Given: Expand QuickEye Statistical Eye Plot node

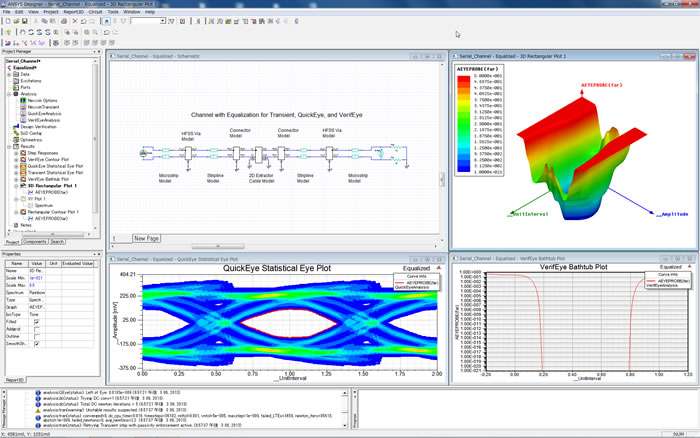Looking at the screenshot, I should [17, 166].
